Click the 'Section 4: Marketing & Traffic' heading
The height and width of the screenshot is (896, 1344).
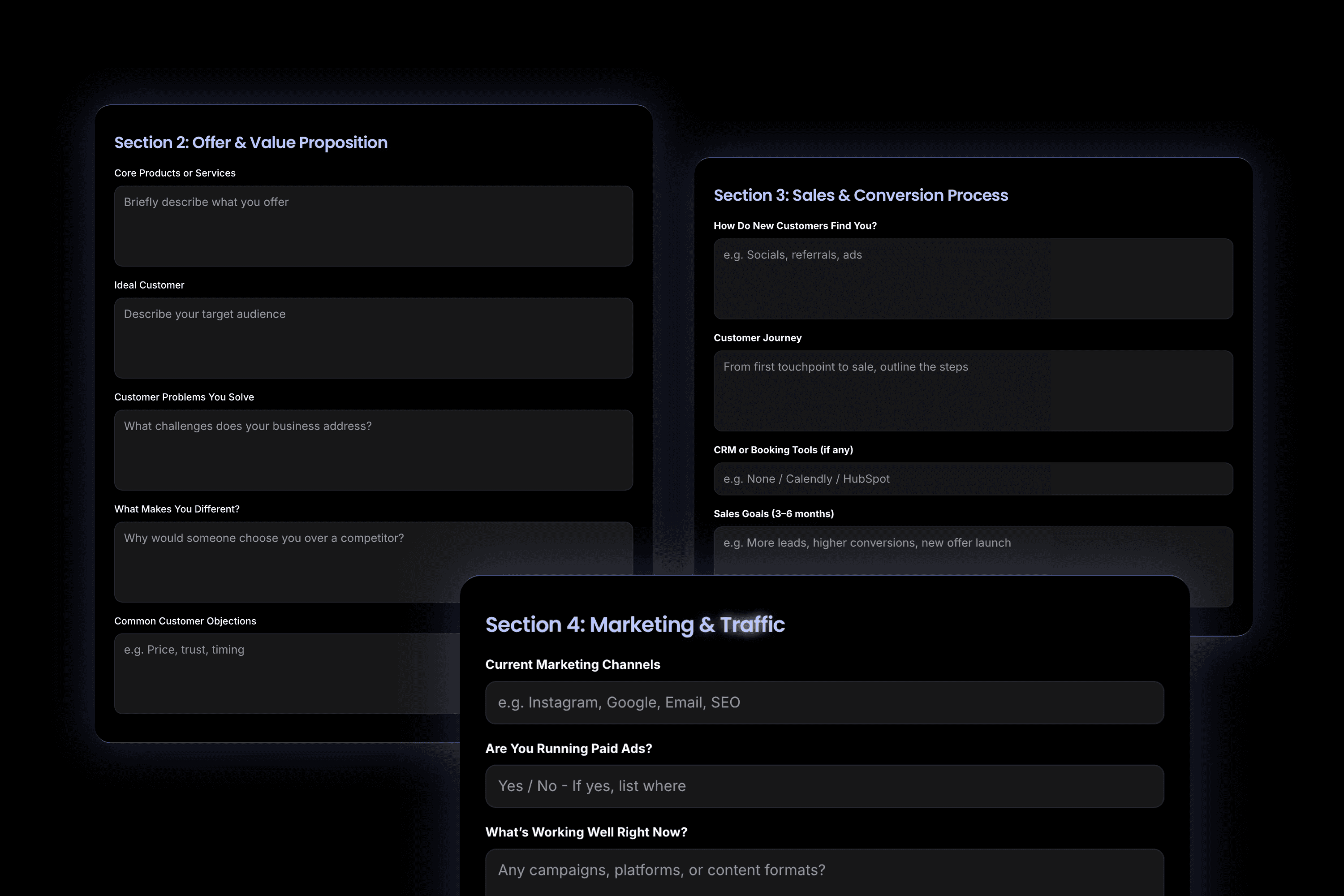634,624
